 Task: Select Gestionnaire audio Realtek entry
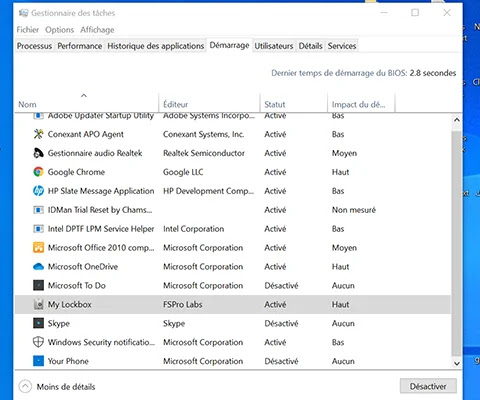95,153
